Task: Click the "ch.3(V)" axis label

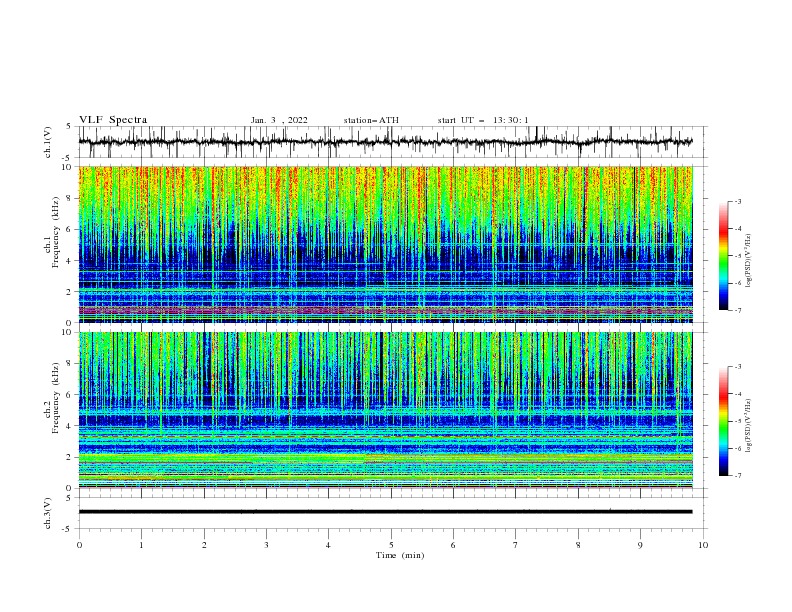Action: point(48,513)
